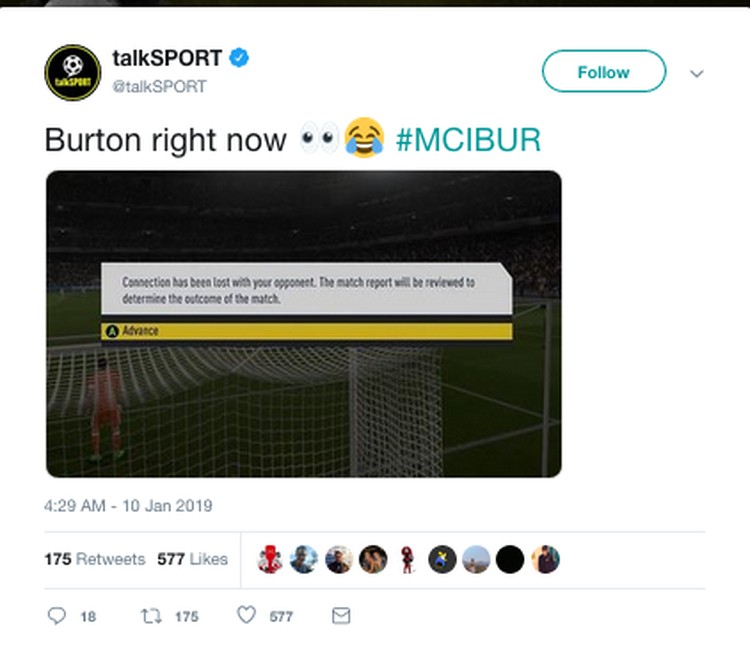This screenshot has height=650, width=750.
Task: Show the list of 175 Retweets
Action: click(x=95, y=559)
